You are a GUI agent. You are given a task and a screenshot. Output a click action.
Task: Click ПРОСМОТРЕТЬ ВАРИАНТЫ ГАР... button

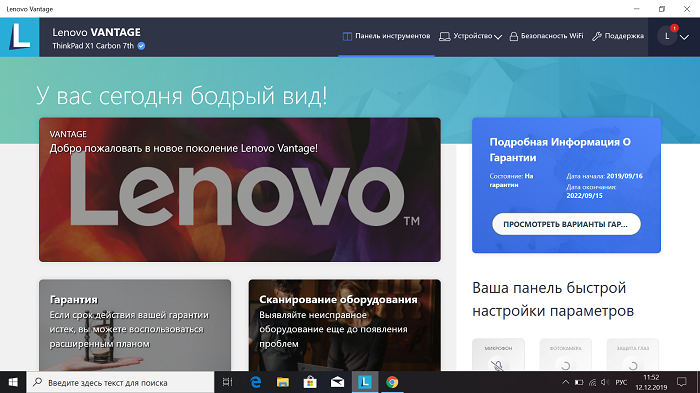pos(566,224)
